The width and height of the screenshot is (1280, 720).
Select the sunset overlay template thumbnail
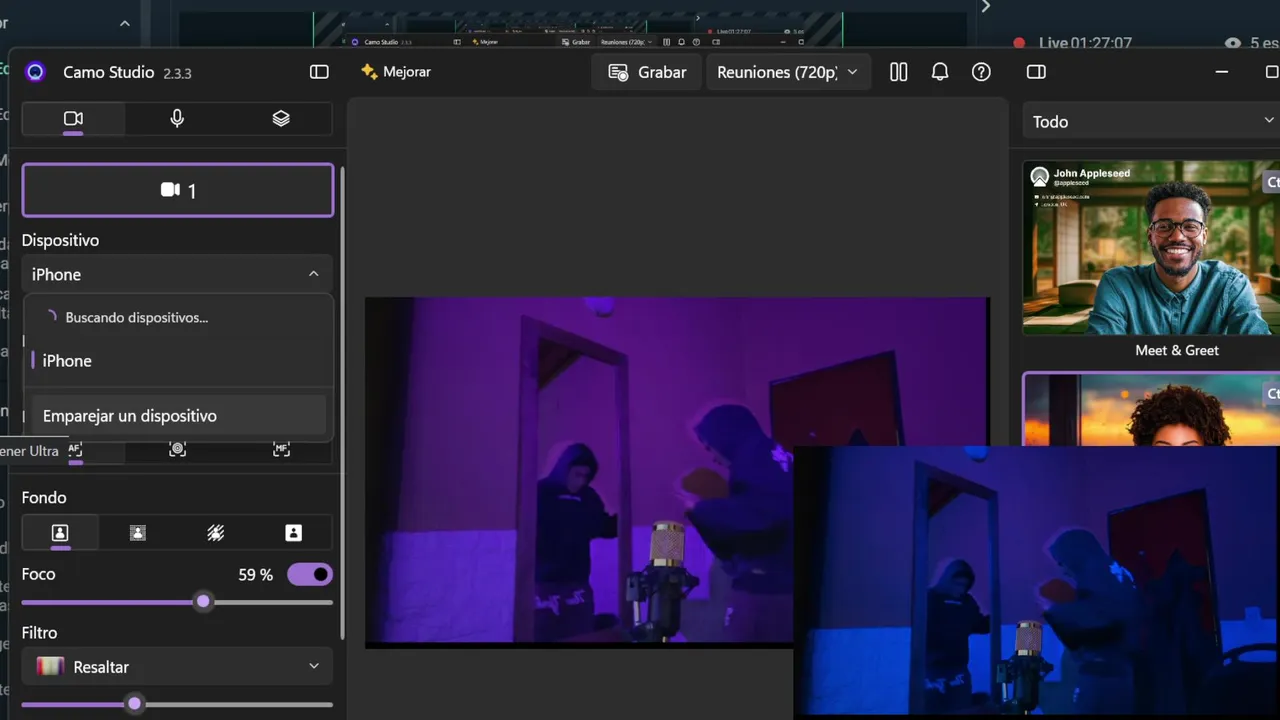tap(1151, 409)
